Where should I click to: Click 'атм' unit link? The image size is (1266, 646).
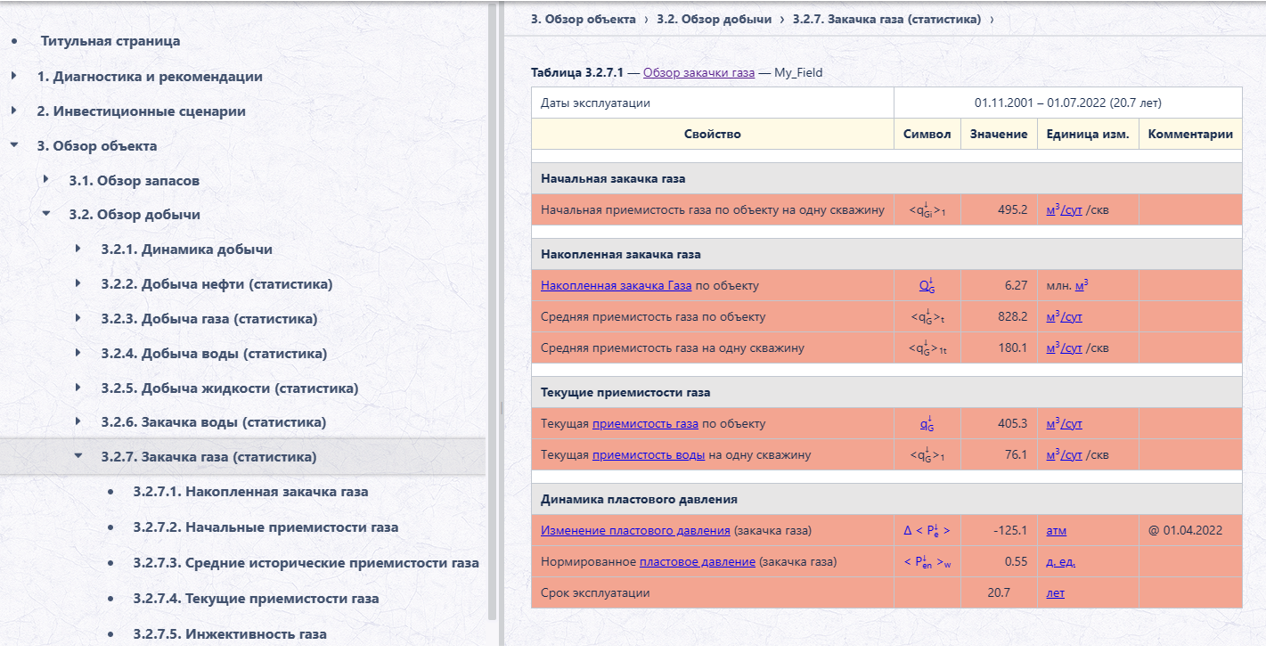click(1057, 531)
